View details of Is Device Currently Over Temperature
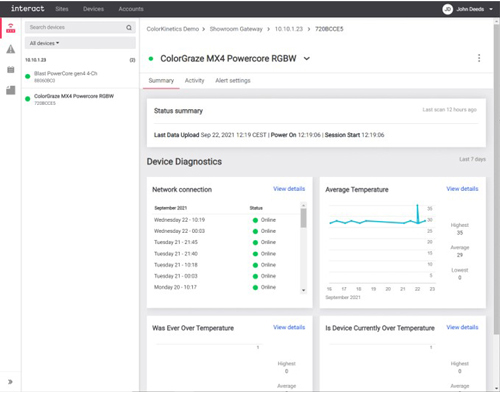The height and width of the screenshot is (400, 500). pos(462,327)
